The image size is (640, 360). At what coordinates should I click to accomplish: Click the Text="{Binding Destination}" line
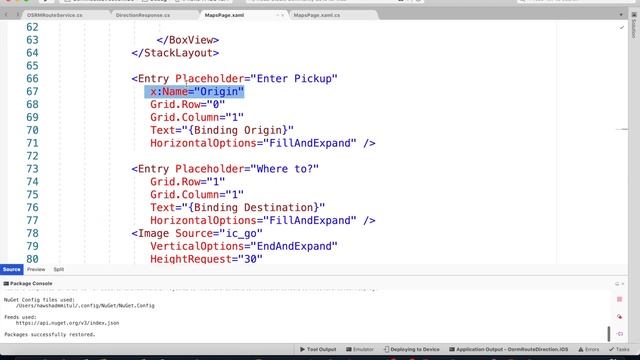pyautogui.click(x=238, y=207)
